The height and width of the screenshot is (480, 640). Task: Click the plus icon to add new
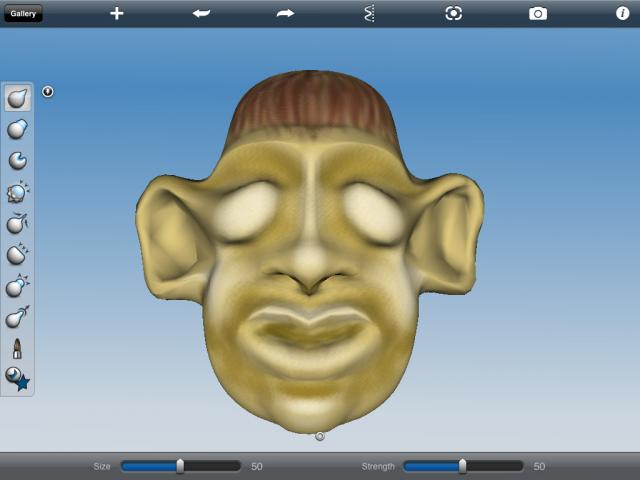coord(117,14)
